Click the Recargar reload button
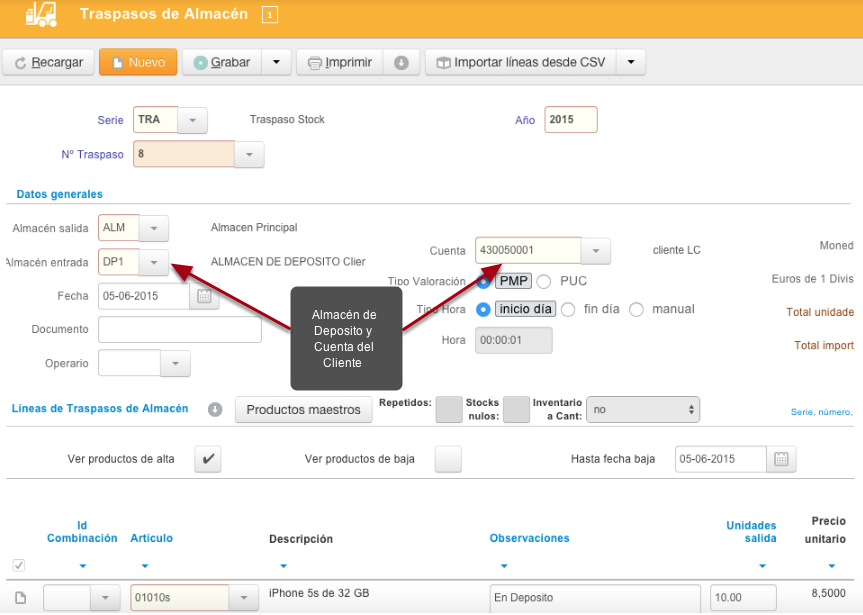This screenshot has width=863, height=615. (48, 62)
